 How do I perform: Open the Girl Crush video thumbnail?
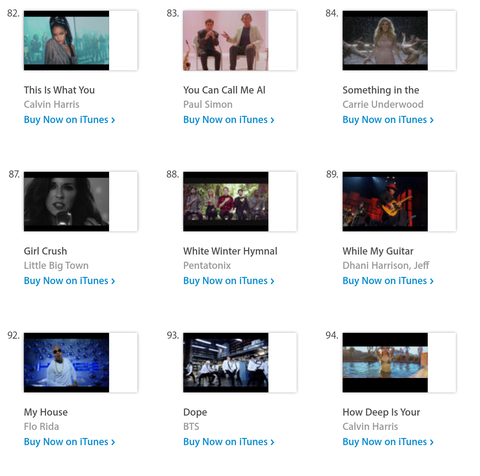[66, 201]
